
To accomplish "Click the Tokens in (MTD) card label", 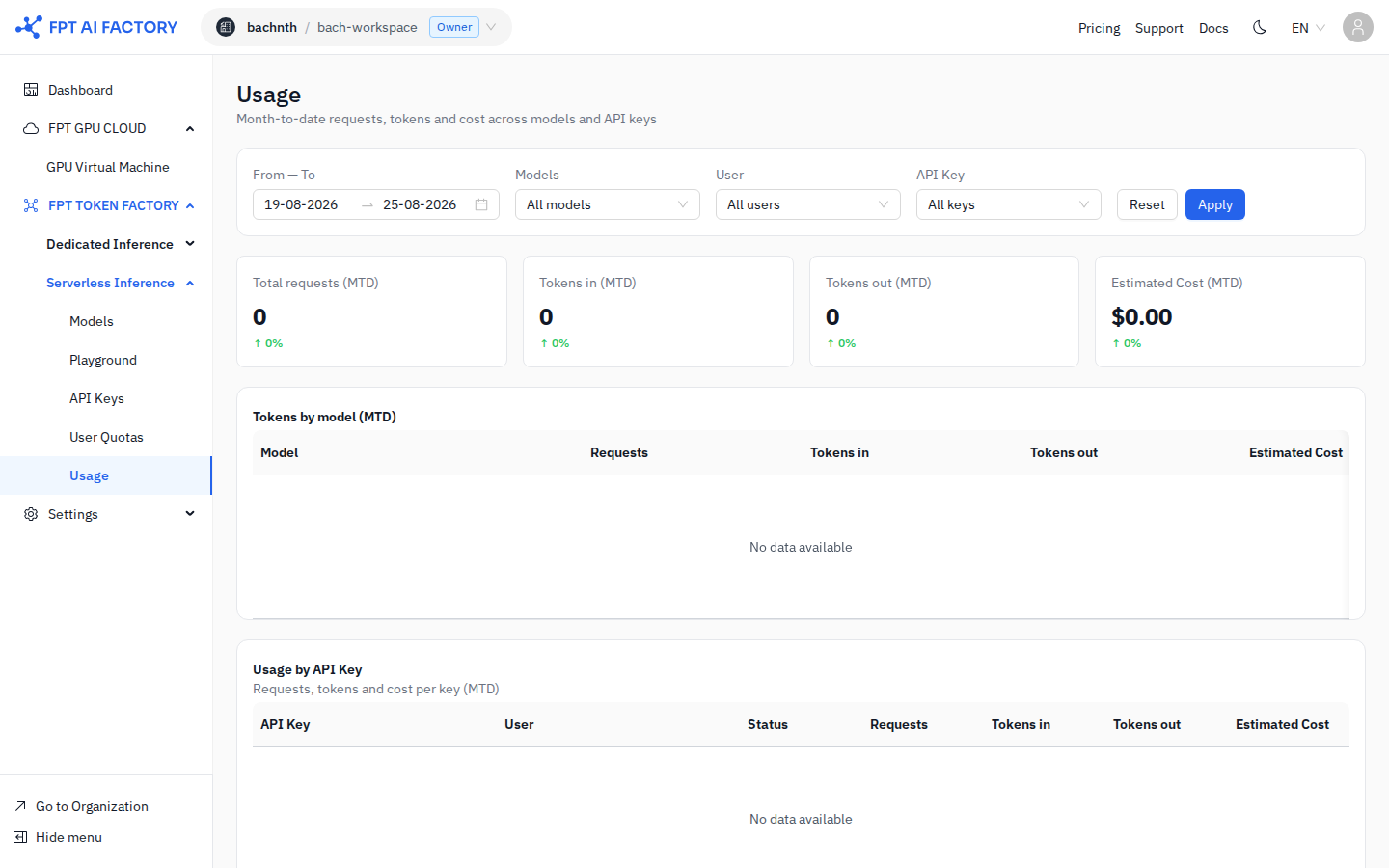I will [x=587, y=283].
